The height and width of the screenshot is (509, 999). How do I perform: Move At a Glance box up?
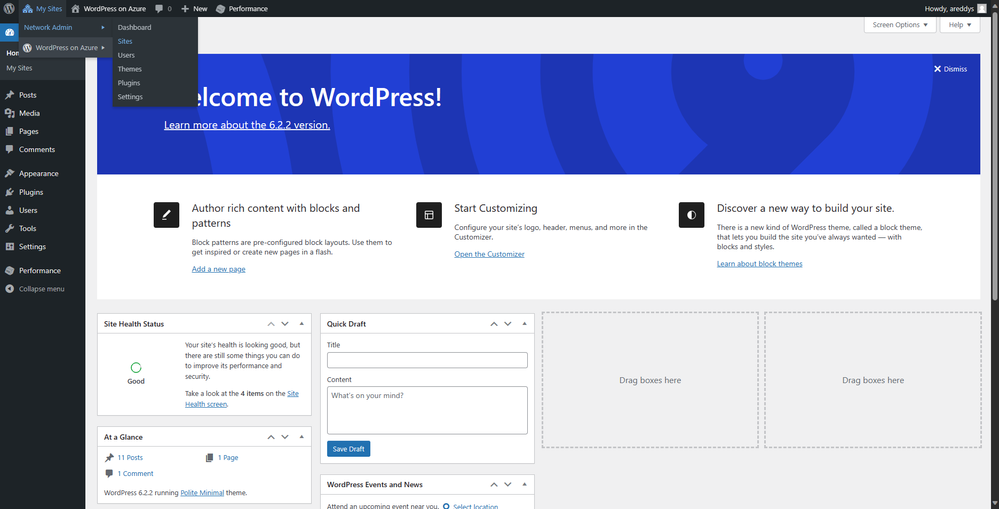click(271, 437)
